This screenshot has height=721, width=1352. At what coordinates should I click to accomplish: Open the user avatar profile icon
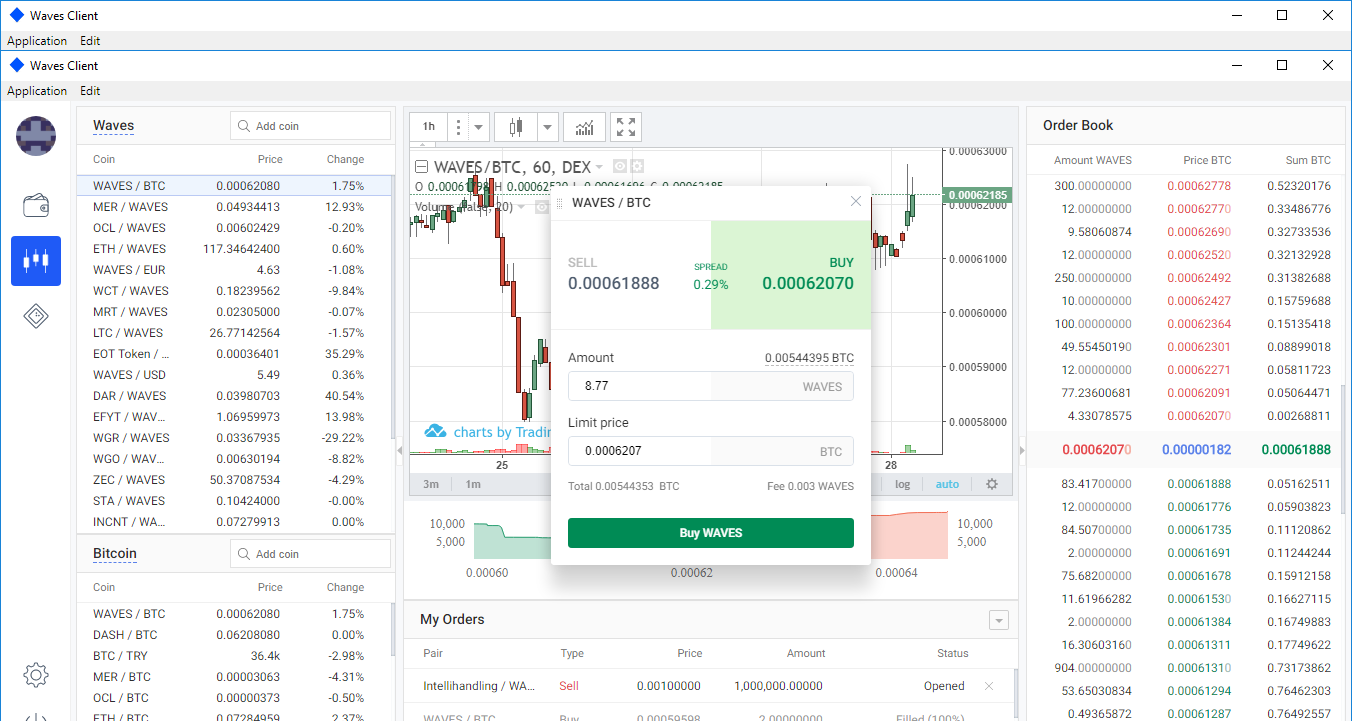click(36, 136)
